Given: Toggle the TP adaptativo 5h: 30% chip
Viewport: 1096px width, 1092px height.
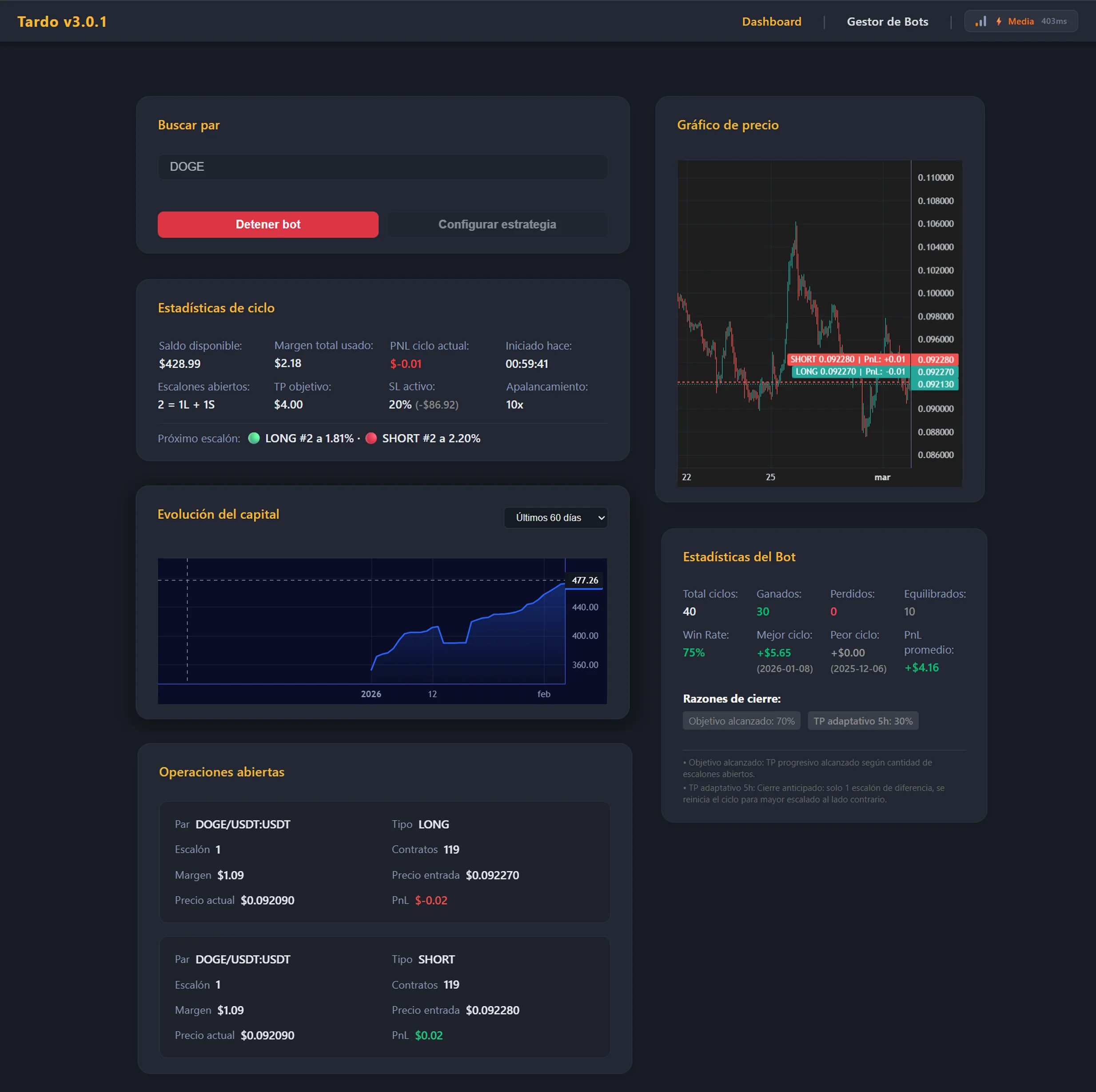Looking at the screenshot, I should pos(863,721).
